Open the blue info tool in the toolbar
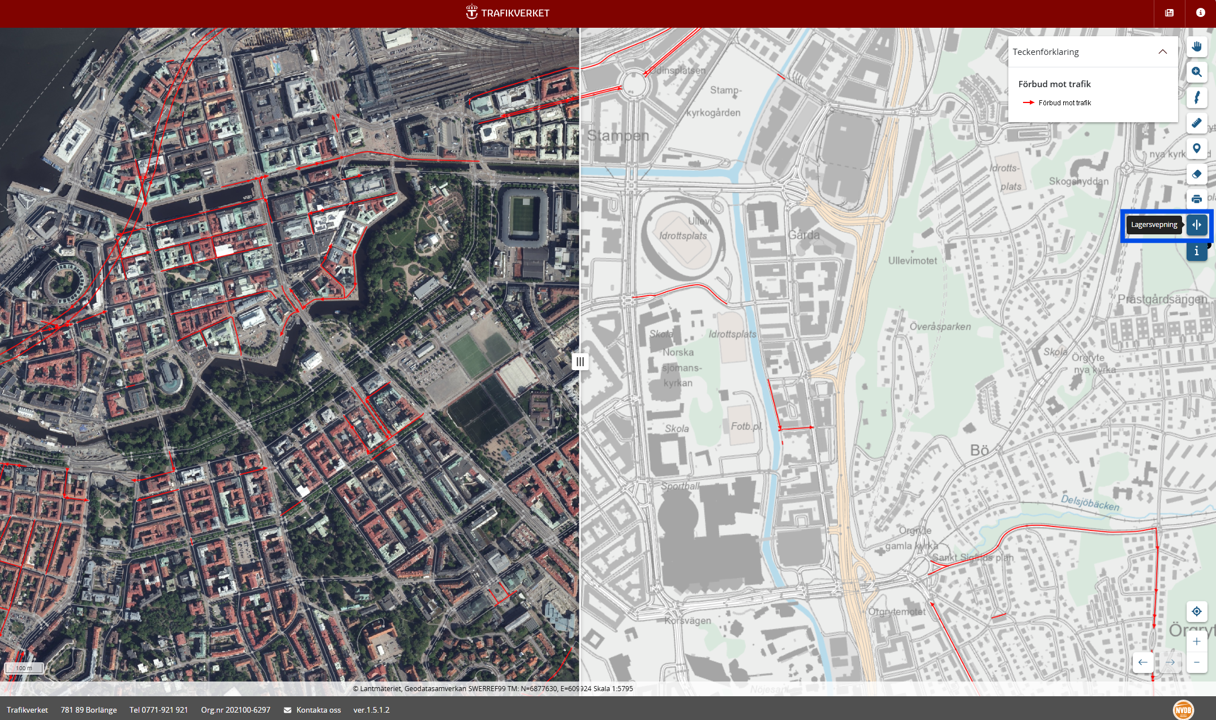 (x=1196, y=251)
